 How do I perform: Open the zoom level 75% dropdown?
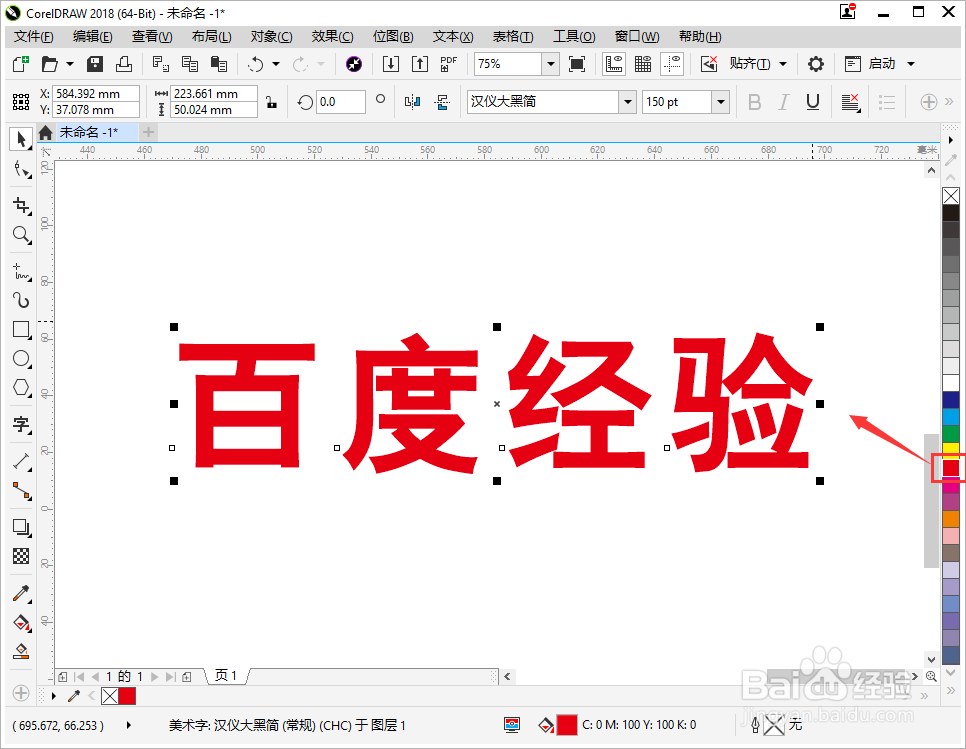point(551,63)
